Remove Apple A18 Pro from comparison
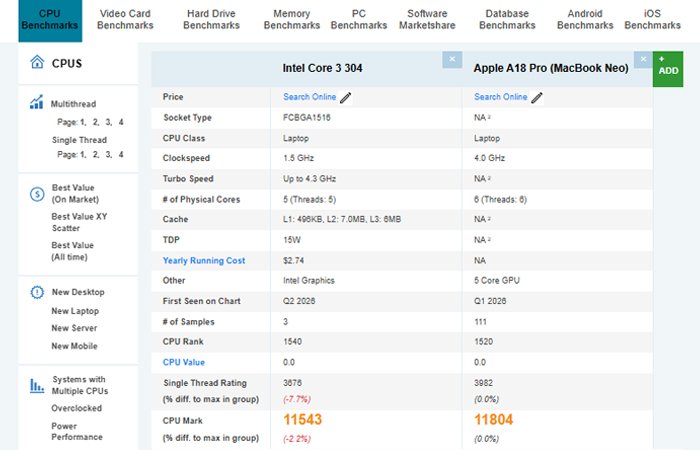 tap(643, 59)
